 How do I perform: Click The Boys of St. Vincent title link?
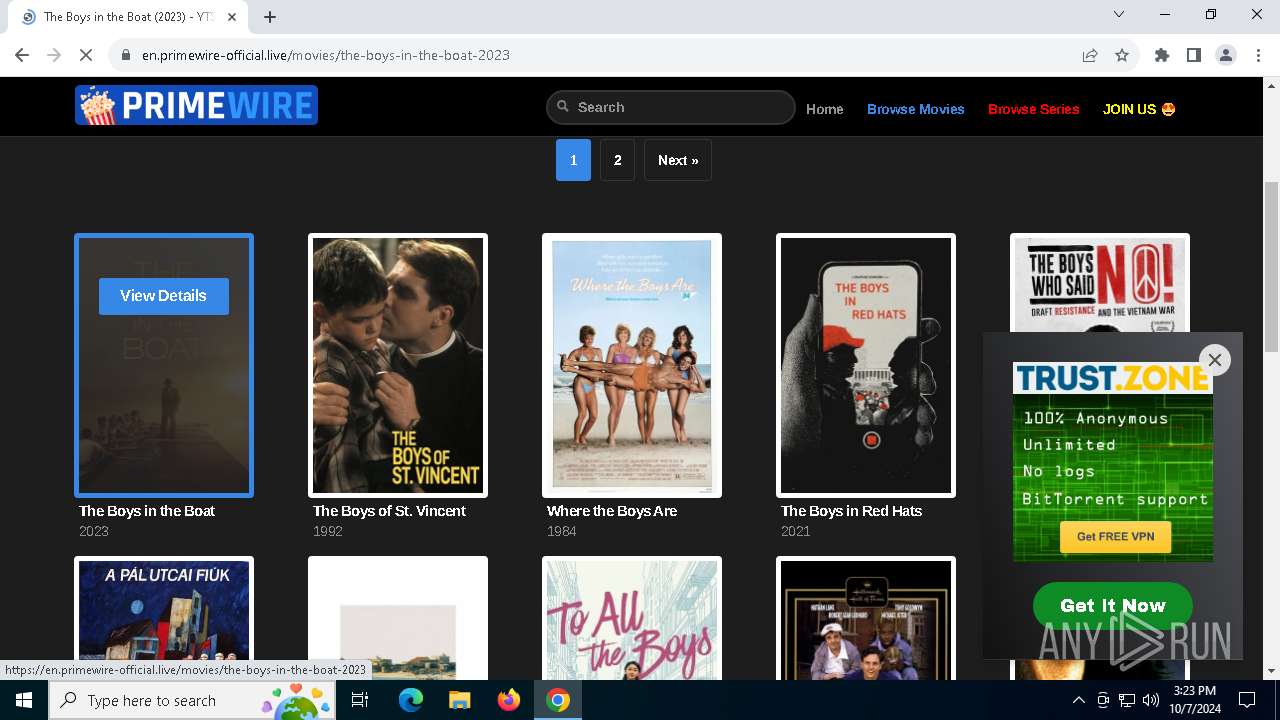pyautogui.click(x=389, y=511)
